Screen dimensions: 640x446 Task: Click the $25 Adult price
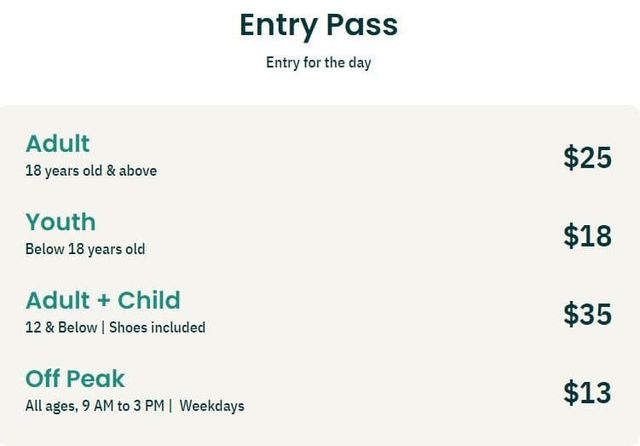[x=587, y=157]
